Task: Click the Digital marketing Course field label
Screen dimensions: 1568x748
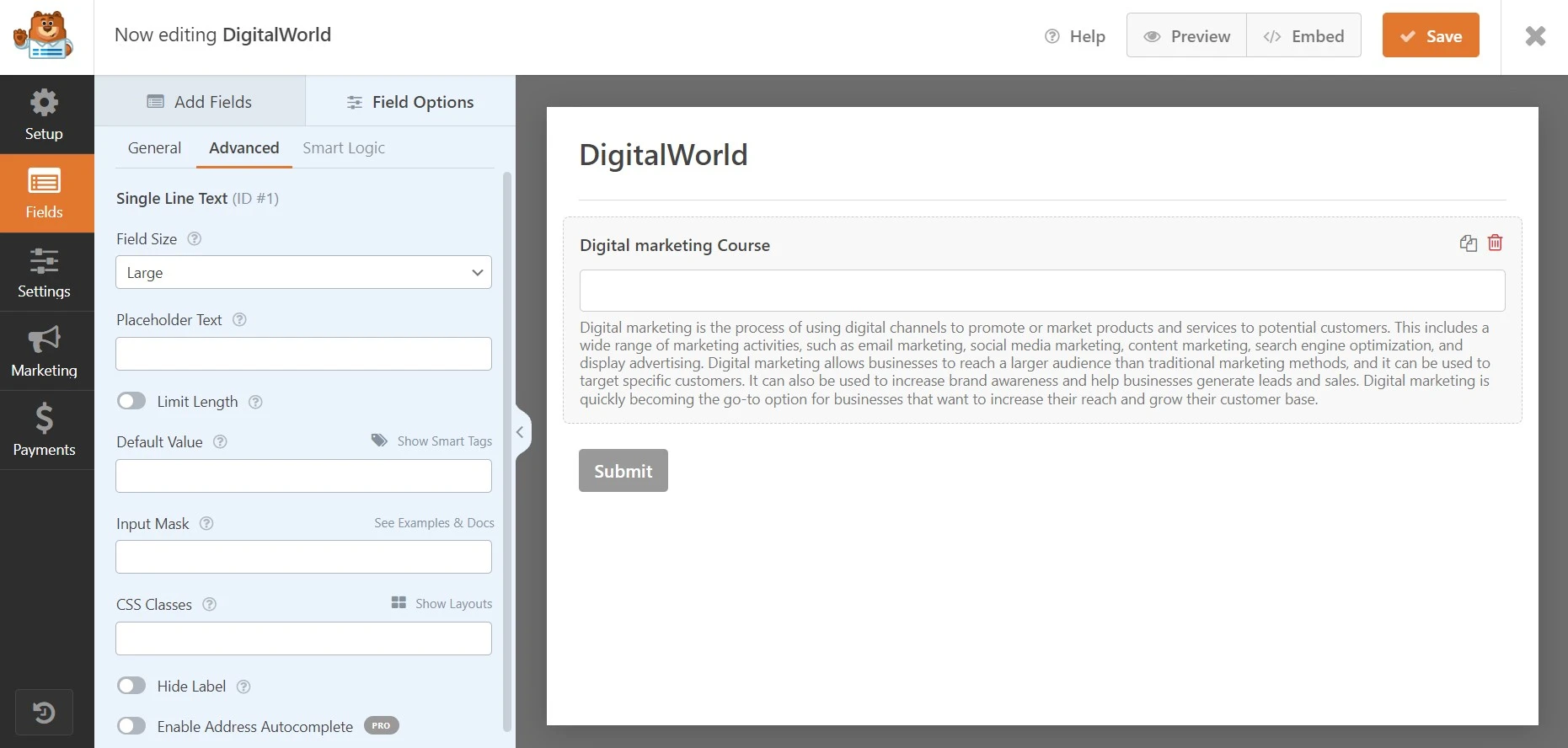Action: [675, 245]
